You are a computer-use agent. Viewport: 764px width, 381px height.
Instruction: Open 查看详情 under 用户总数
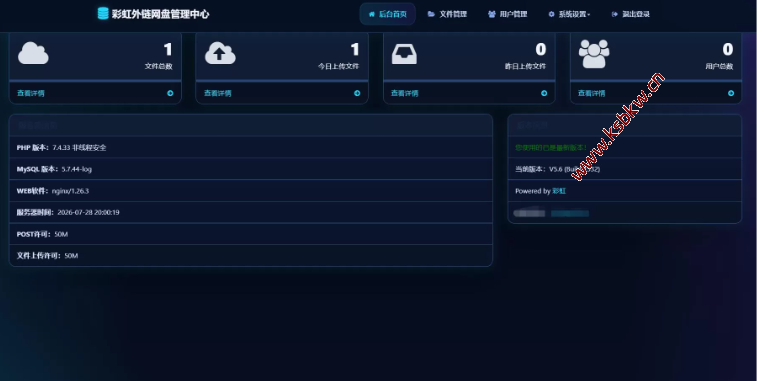(x=592, y=93)
